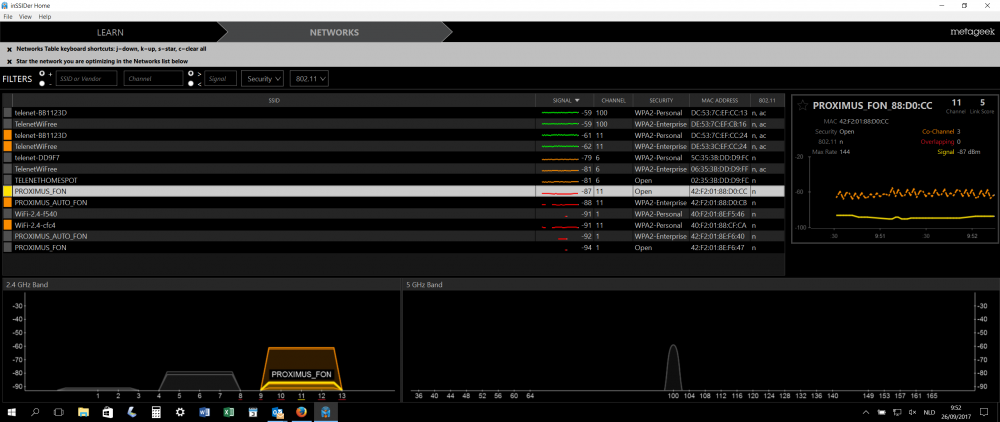Select the plus include filter radio
This screenshot has width=1000, height=422.
pos(43,74)
